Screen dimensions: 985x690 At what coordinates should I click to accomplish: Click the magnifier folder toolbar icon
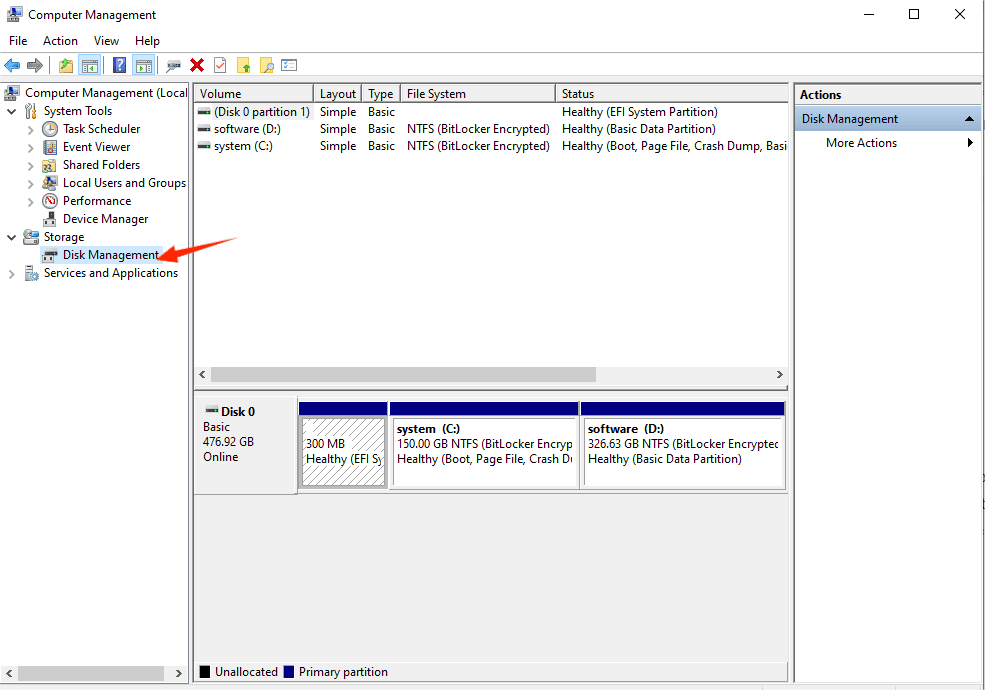(x=266, y=66)
